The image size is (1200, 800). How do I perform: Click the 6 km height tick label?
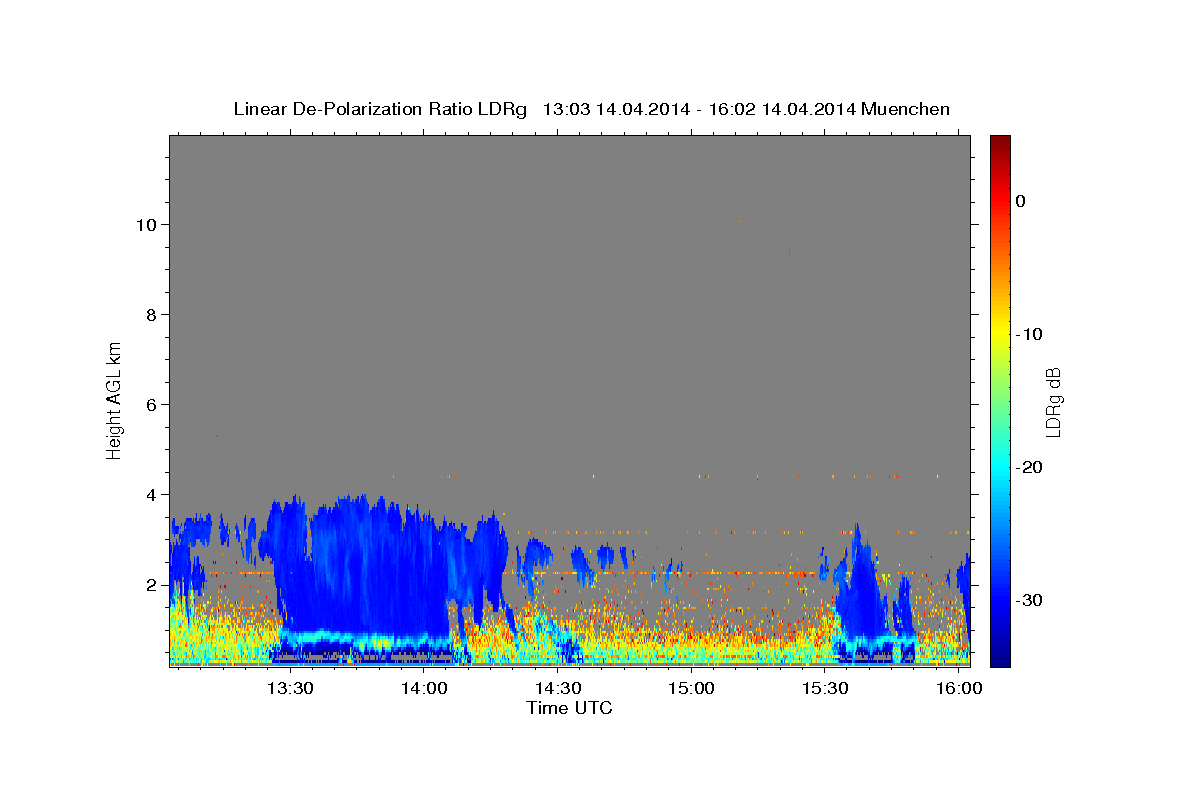click(150, 404)
